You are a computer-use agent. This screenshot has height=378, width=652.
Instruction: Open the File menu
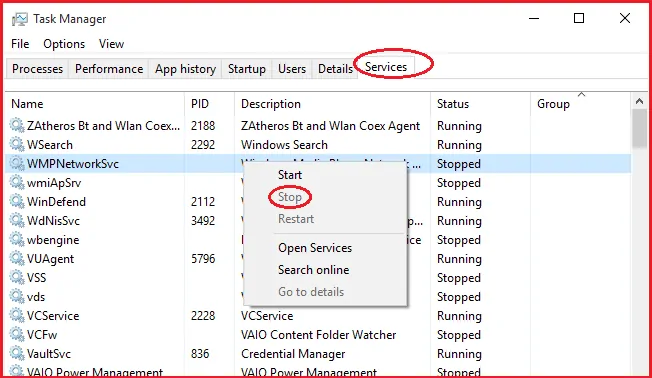point(20,44)
